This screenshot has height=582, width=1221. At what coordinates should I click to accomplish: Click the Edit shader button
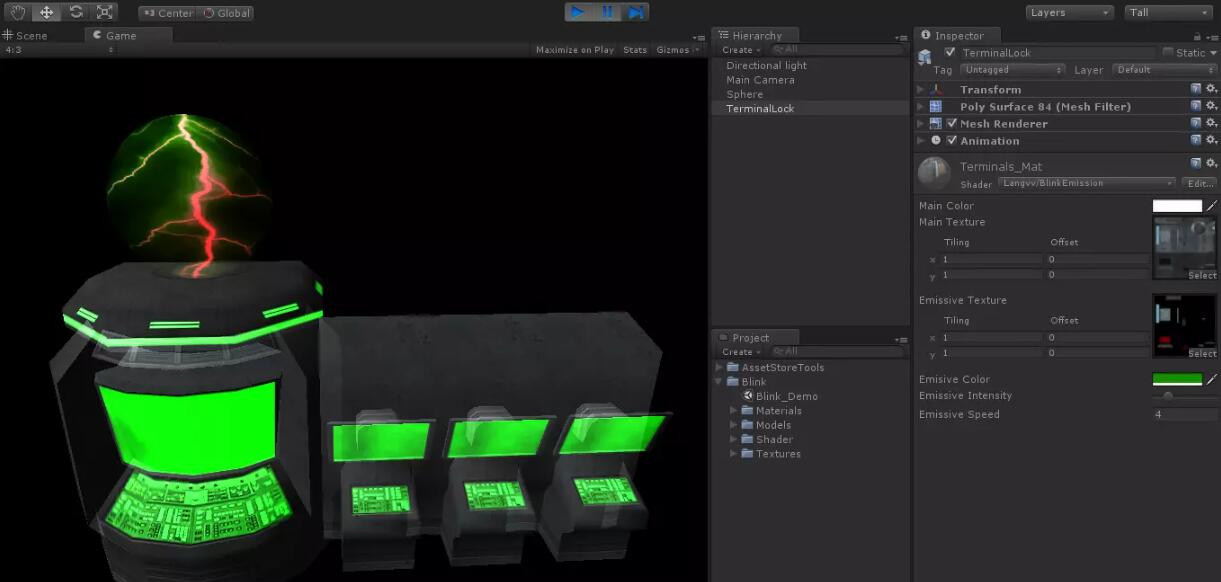click(x=1199, y=184)
